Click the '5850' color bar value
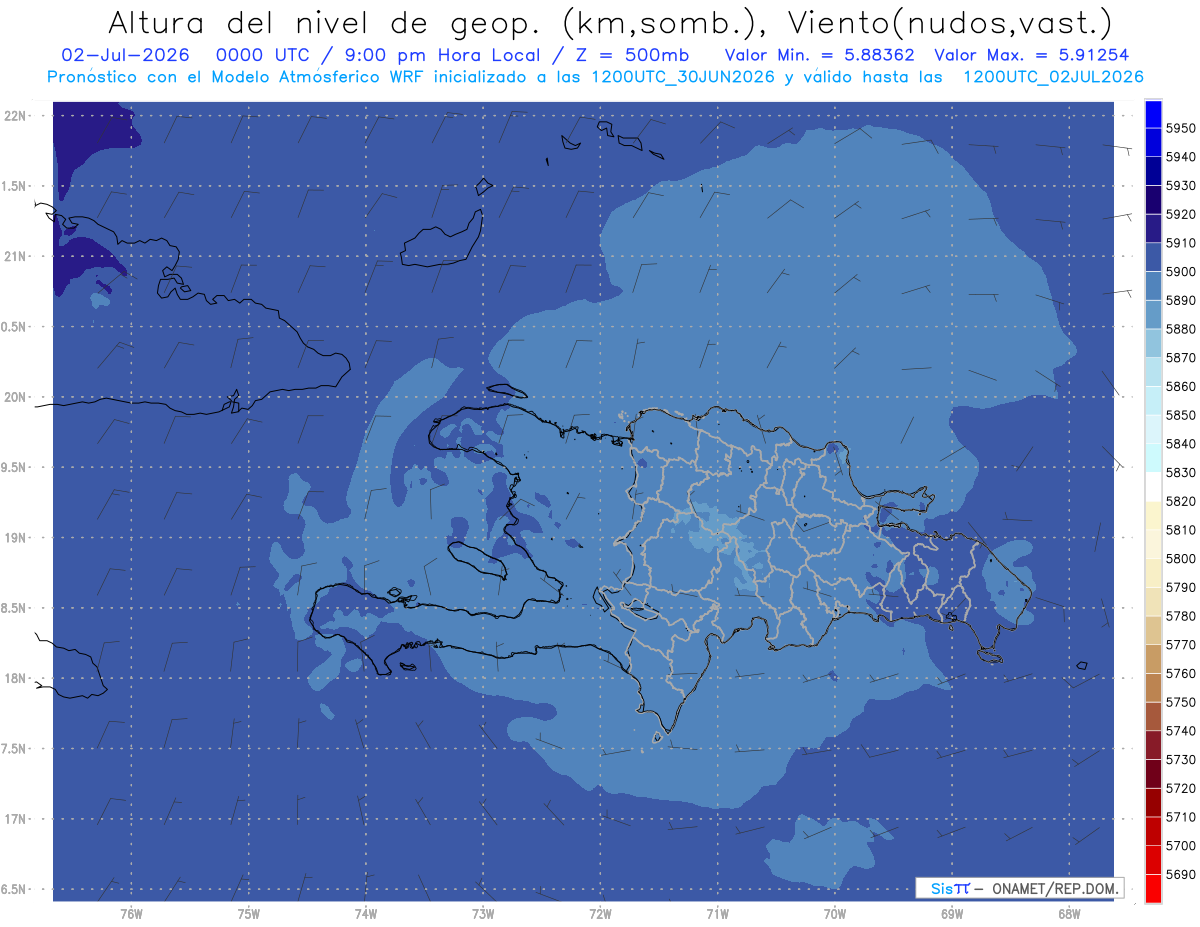Screen dimensions: 1200x927 tap(1180, 414)
